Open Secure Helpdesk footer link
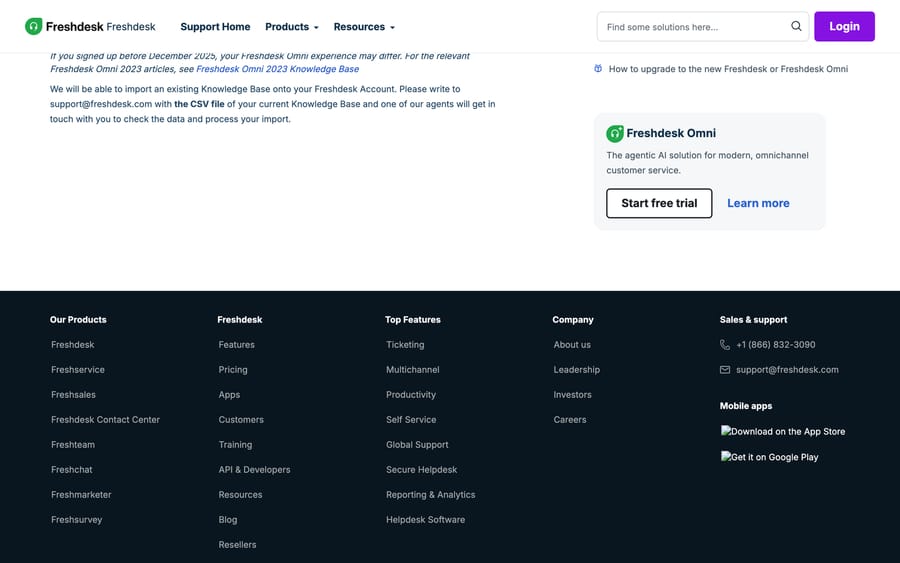Image resolution: width=900 pixels, height=563 pixels. (x=421, y=469)
